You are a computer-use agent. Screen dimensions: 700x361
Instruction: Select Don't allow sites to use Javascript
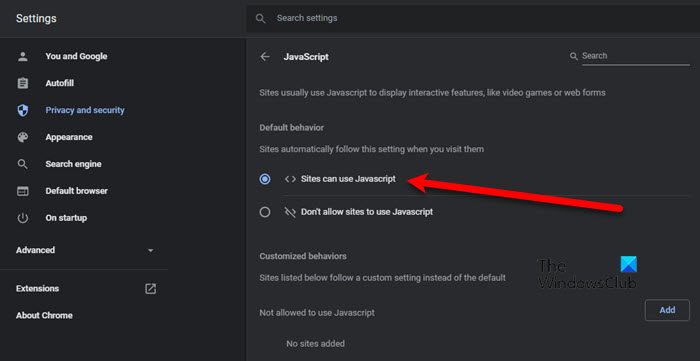coord(265,212)
